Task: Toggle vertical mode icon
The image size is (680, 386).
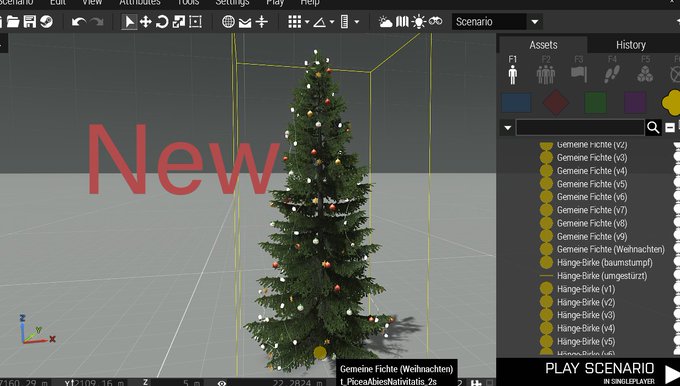Action: 262,22
